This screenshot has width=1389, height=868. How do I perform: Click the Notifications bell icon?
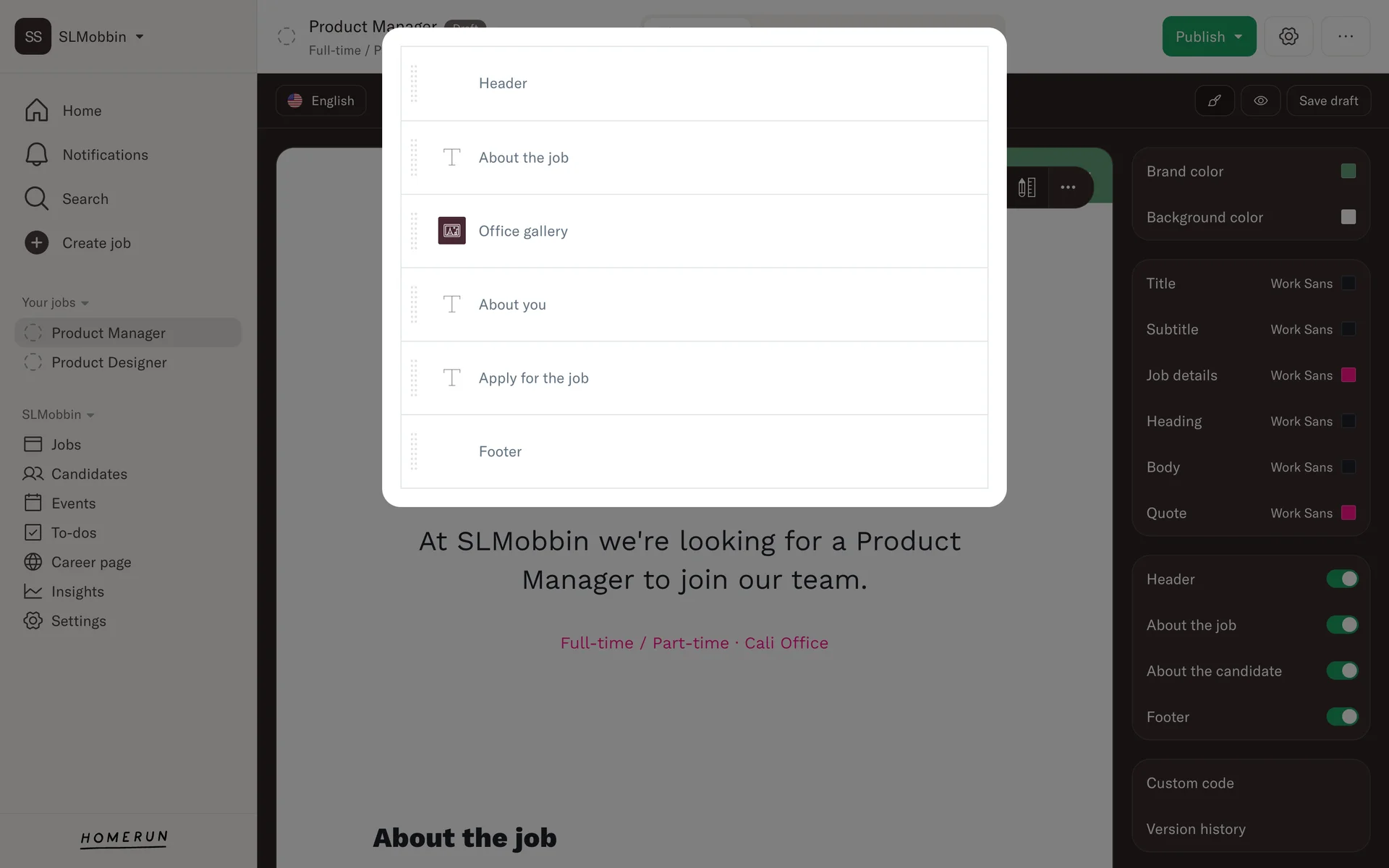tap(36, 155)
